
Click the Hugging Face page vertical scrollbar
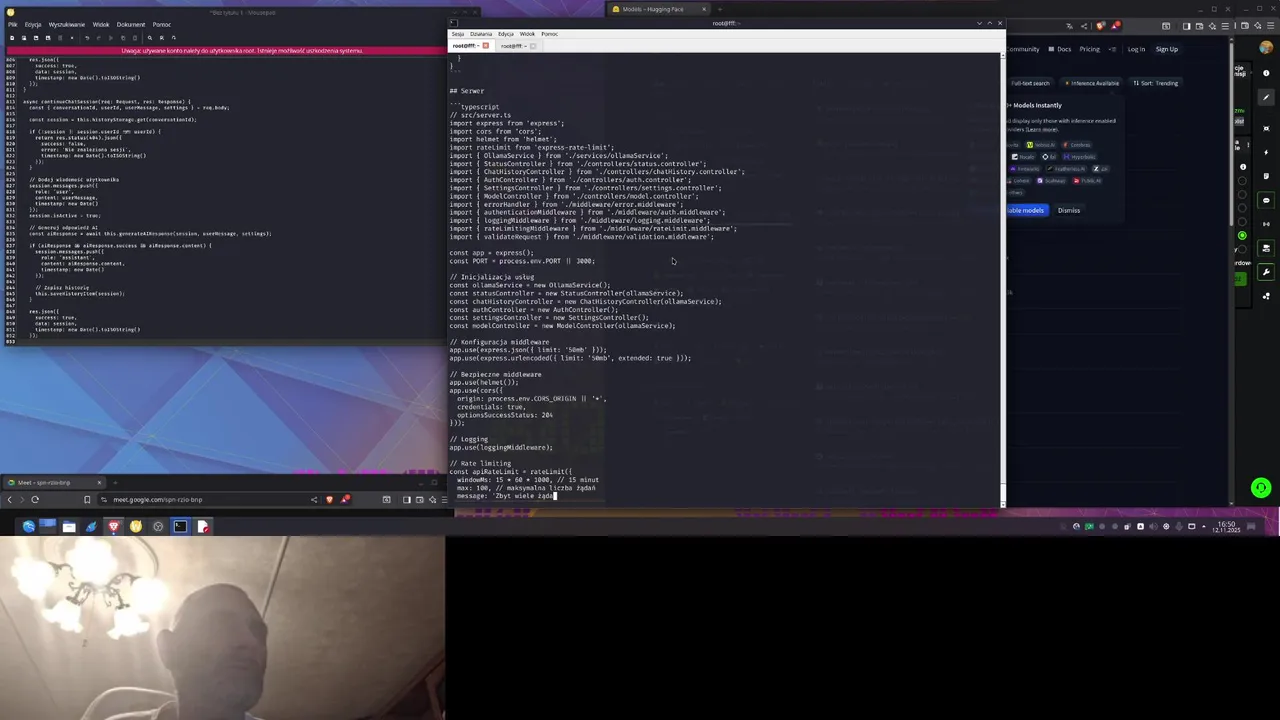(1229, 270)
